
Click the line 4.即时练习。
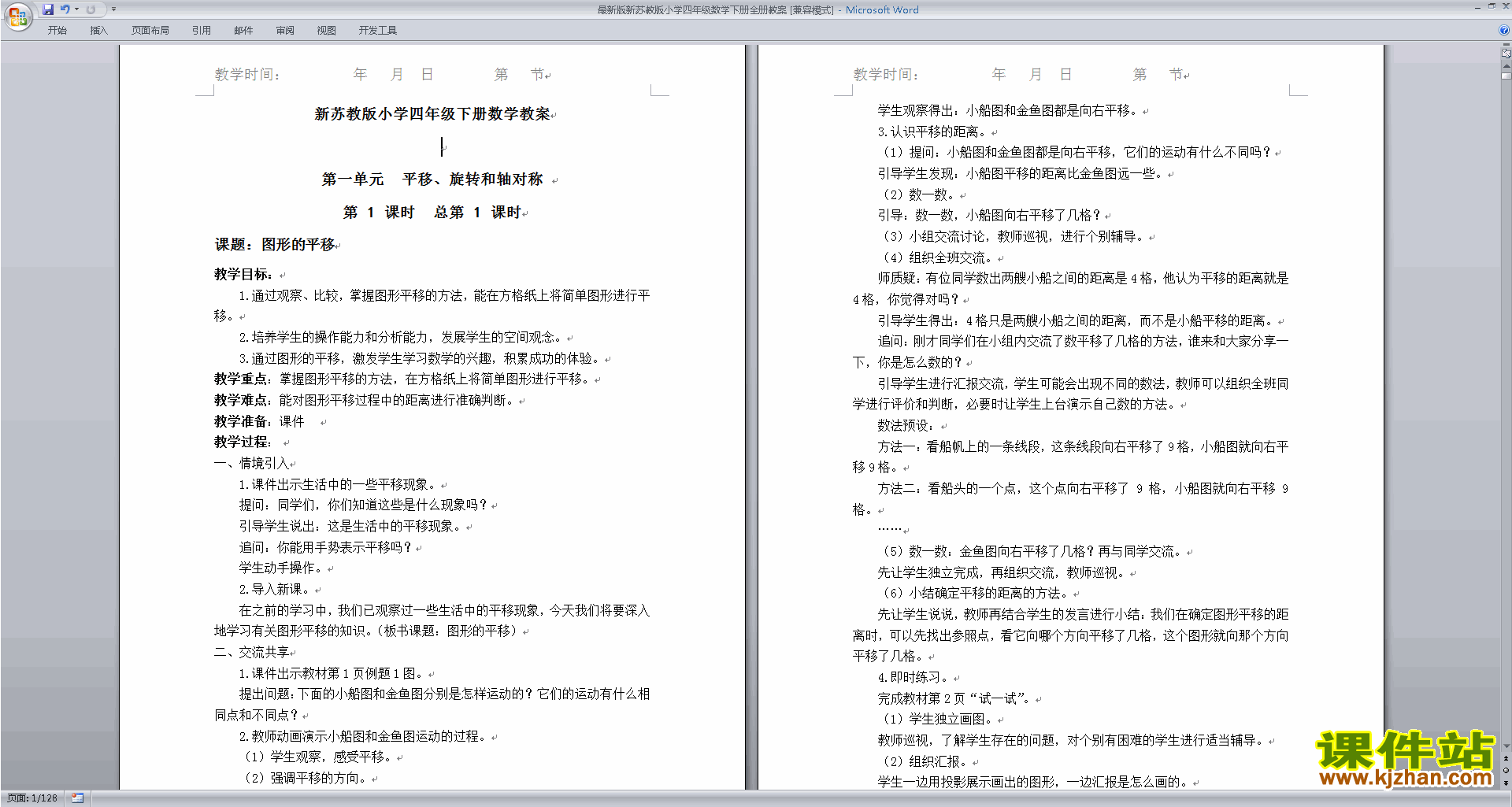pos(915,677)
